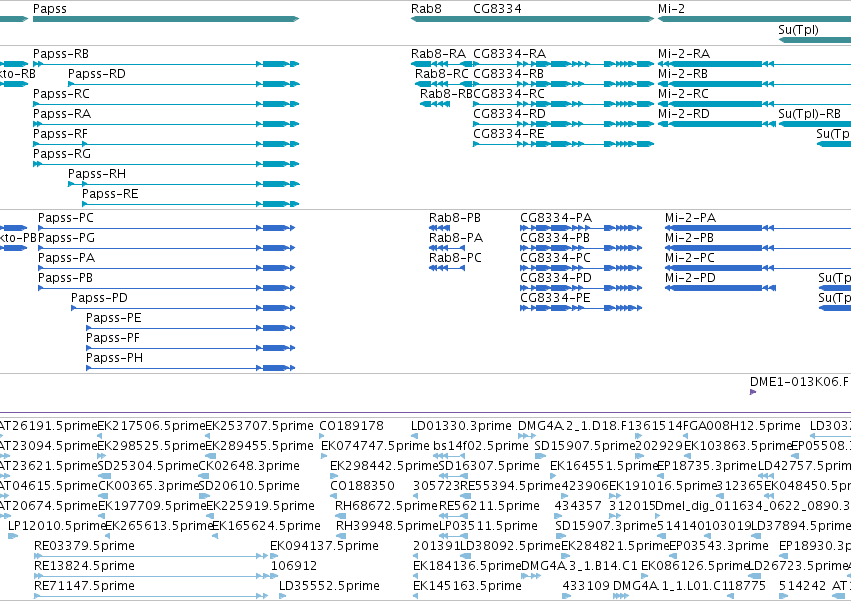The width and height of the screenshot is (851, 601).
Task: Choose the Rab8-PC protein label
Action: (455, 258)
